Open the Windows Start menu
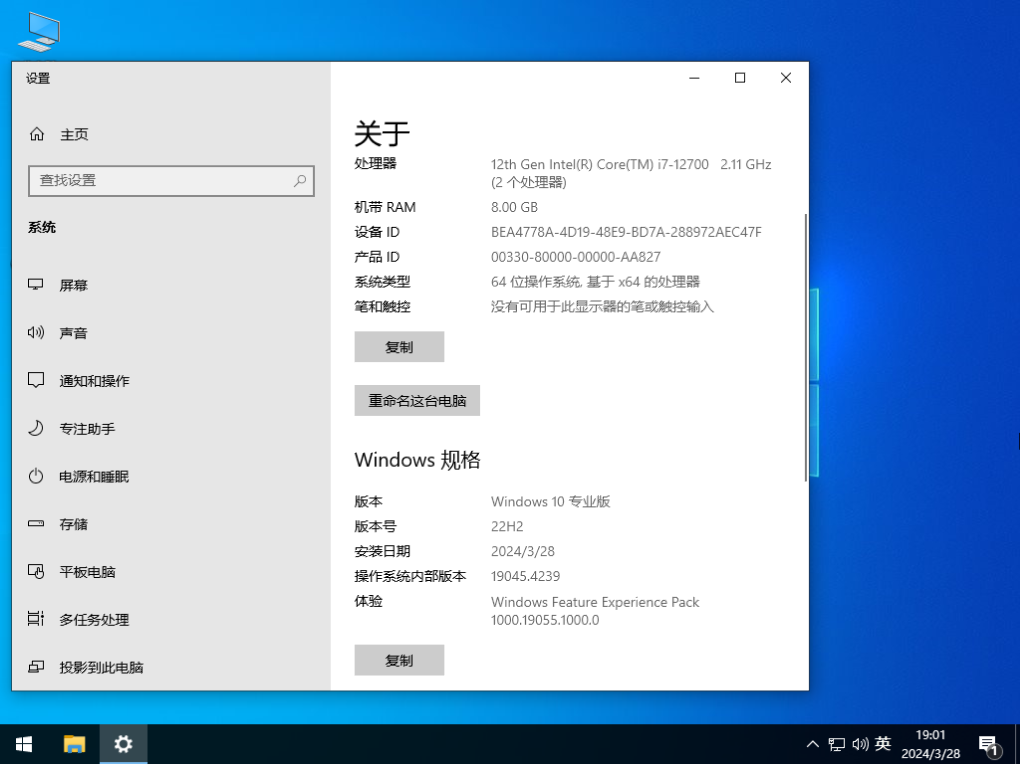 [x=23, y=744]
